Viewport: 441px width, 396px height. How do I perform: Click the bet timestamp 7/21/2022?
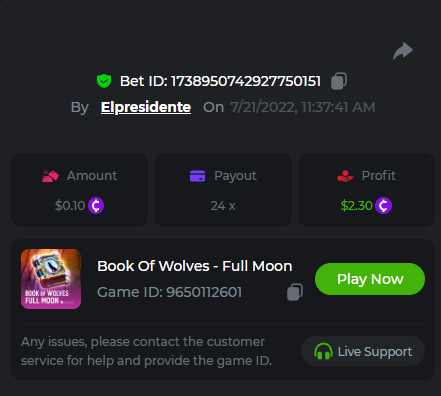(x=303, y=107)
